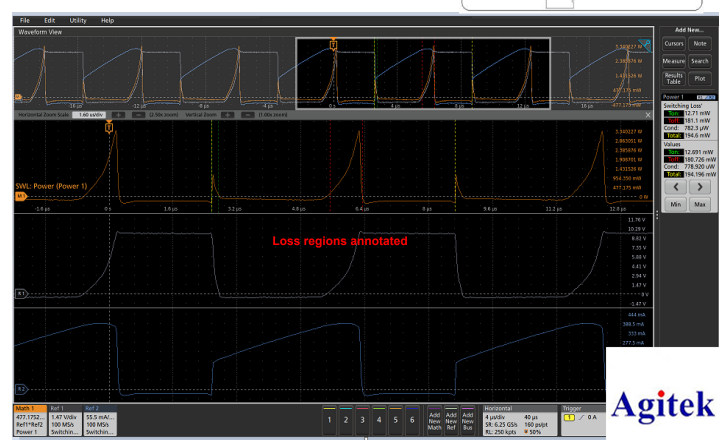Increase horizontal zoom with plus button
The image size is (727, 447).
[x=118, y=115]
